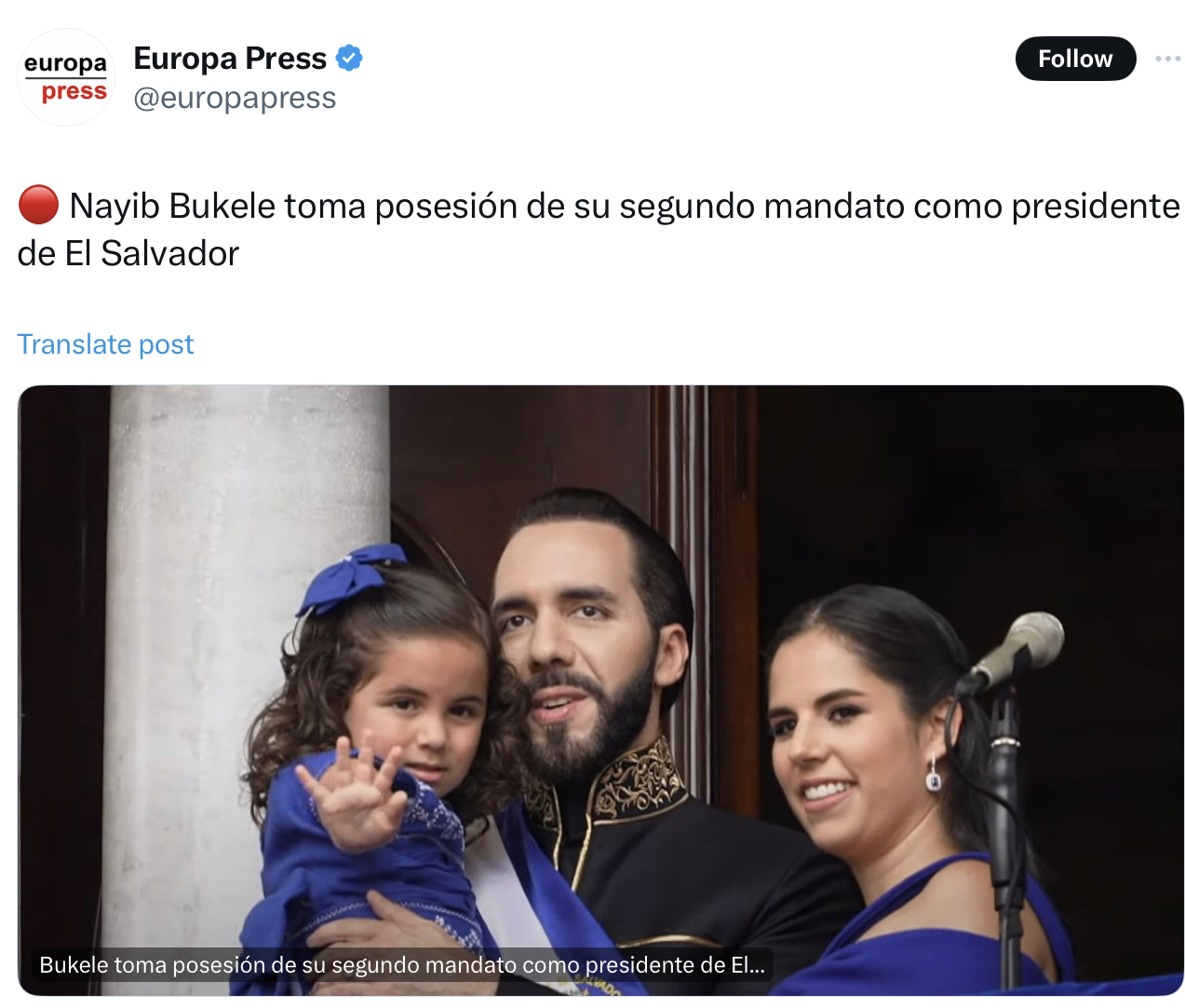Click the blue hair bow in photo
1185x1008 pixels.
(351, 577)
